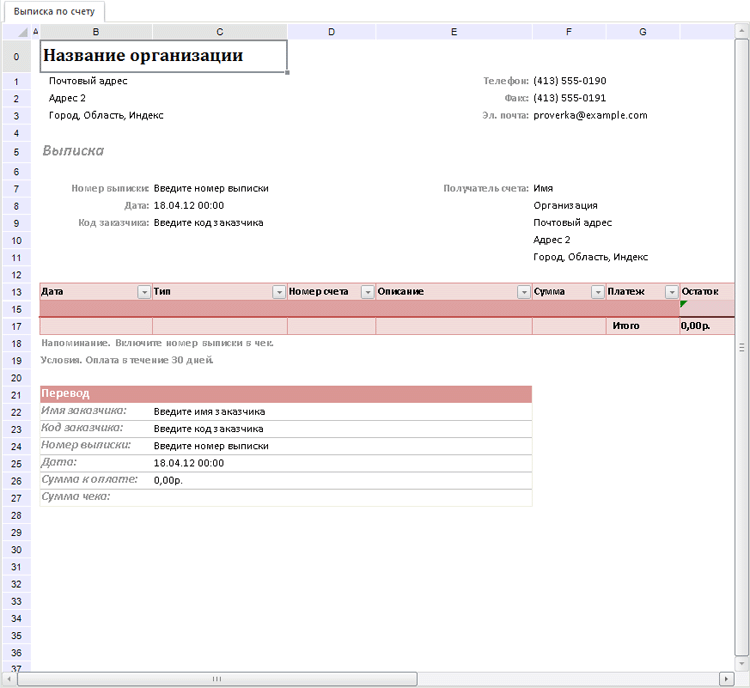Select column D header
The image size is (750, 688).
331,32
